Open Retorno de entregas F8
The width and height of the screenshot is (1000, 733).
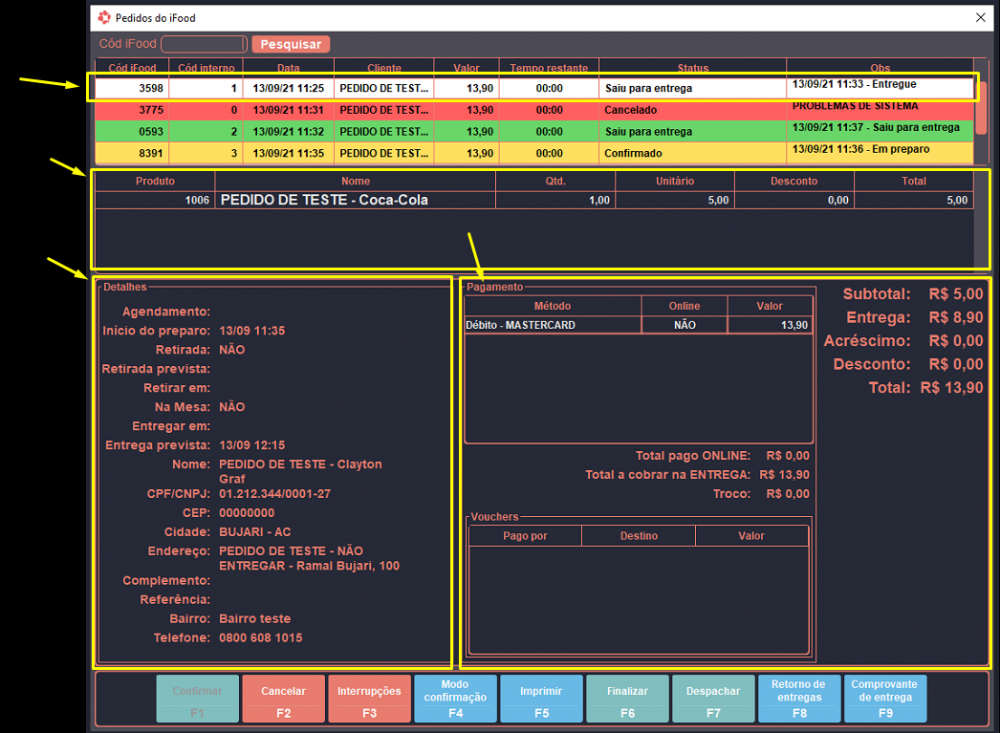(x=799, y=698)
